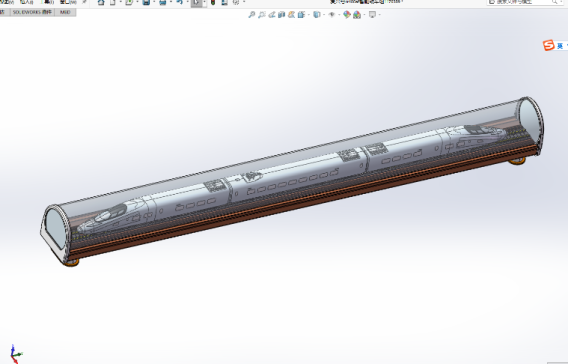Open the dropdown arrow beside the Save icon

[154, 2]
